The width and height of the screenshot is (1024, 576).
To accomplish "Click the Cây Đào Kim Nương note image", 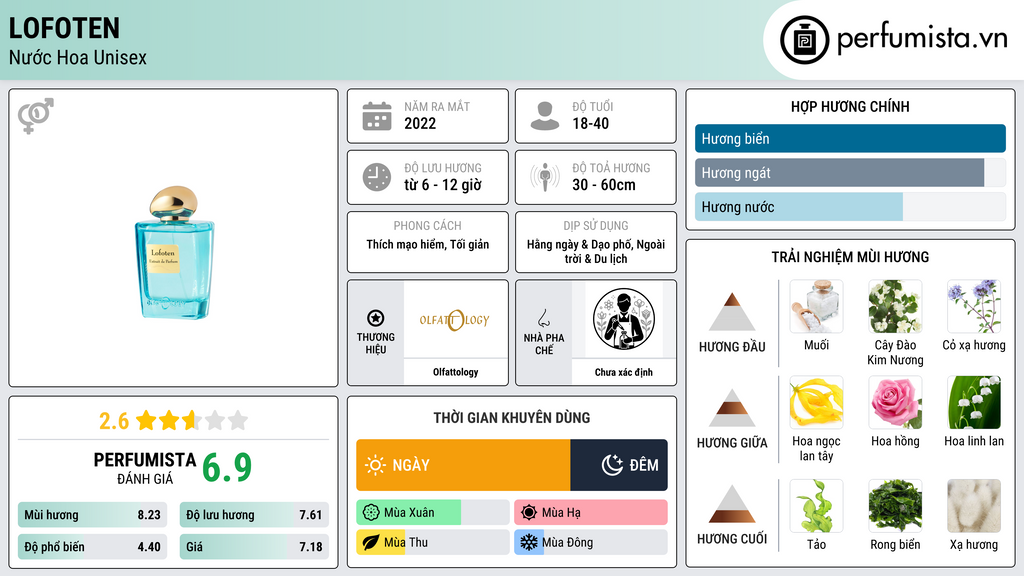I will (895, 307).
